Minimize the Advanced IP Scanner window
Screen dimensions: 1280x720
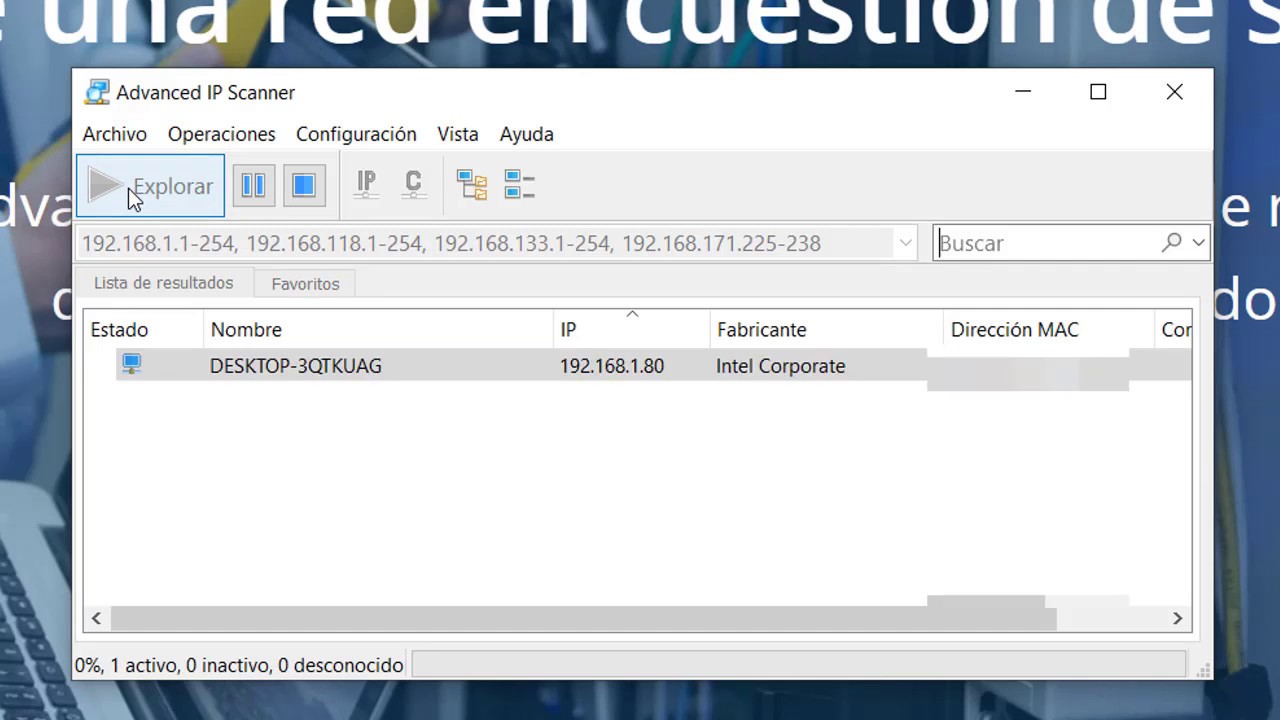[x=1023, y=92]
